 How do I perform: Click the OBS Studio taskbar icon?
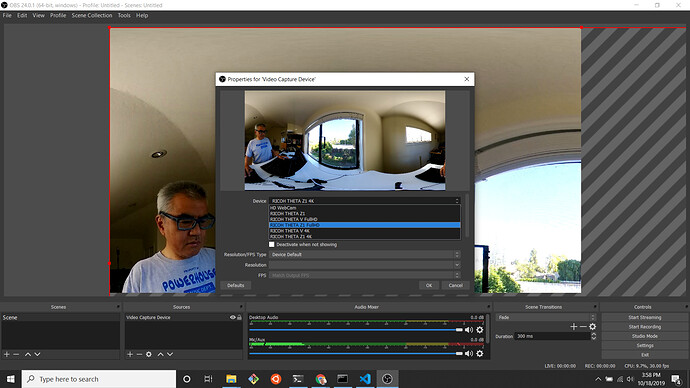387,379
